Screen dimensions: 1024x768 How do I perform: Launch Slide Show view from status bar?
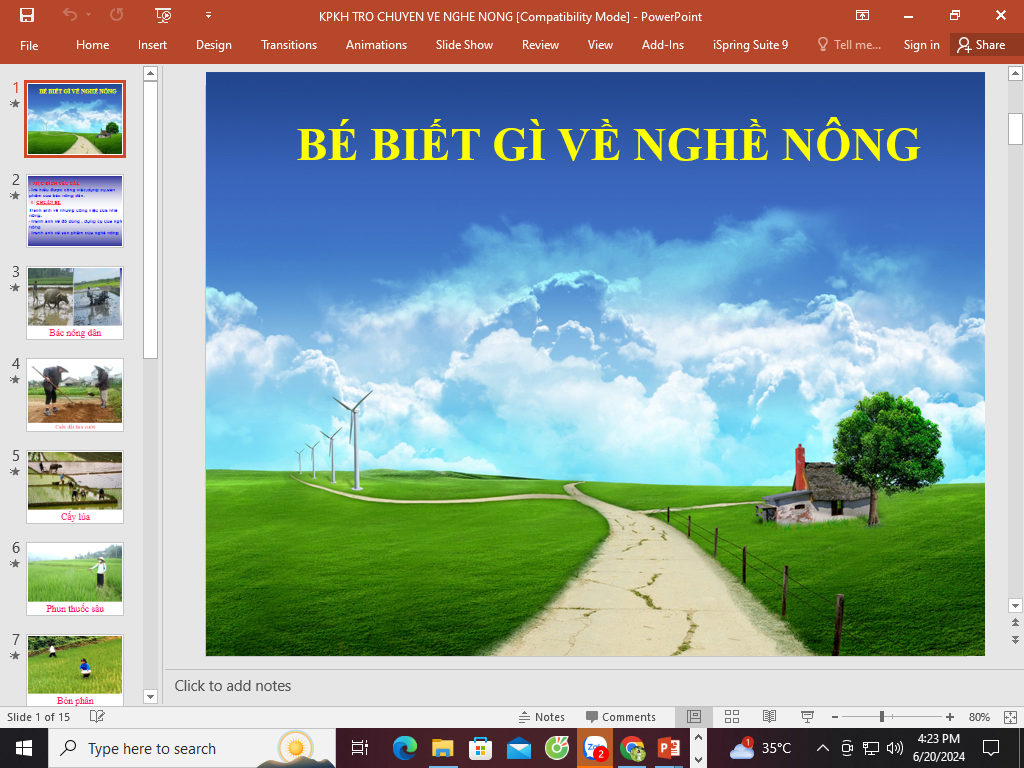[x=807, y=717]
